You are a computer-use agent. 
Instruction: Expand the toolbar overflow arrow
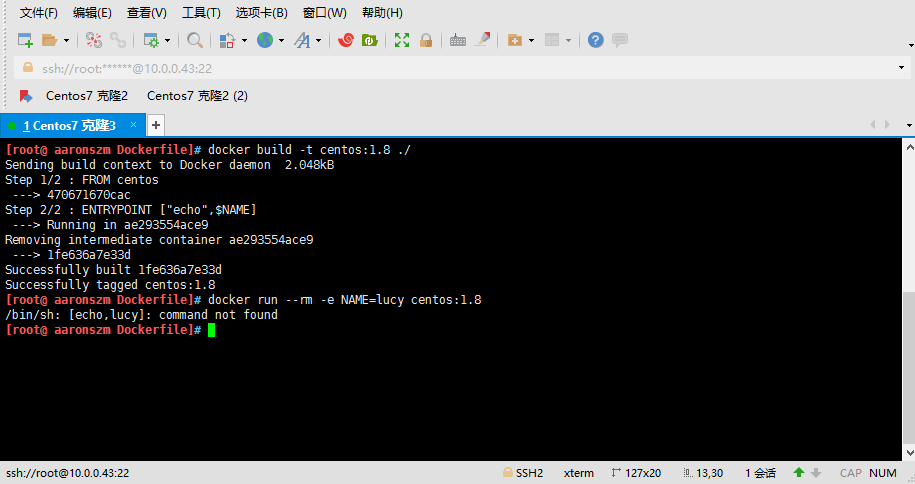coord(911,46)
